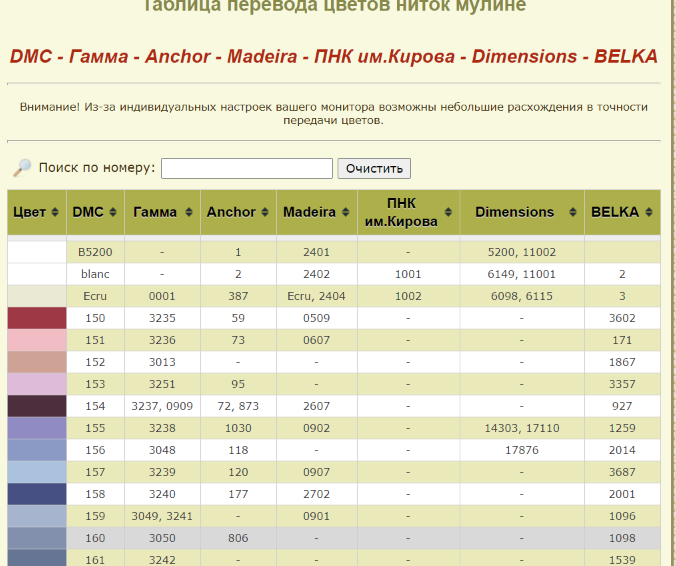Click the violet swatch for DMC 155

pyautogui.click(x=37, y=428)
